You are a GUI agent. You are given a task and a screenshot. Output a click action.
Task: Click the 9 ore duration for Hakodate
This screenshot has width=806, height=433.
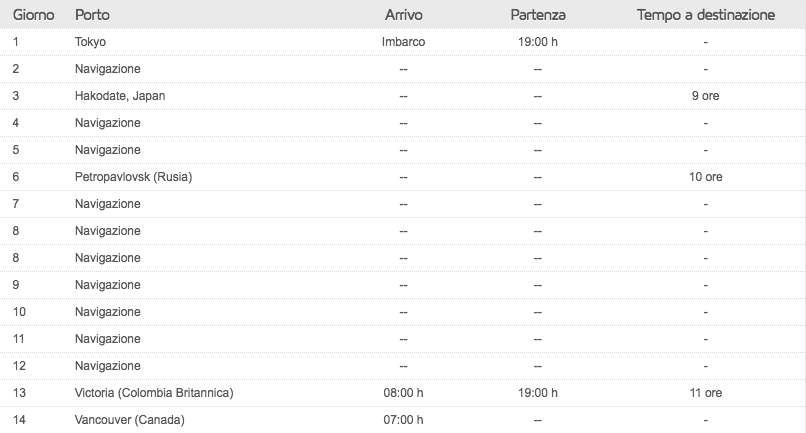pos(705,96)
